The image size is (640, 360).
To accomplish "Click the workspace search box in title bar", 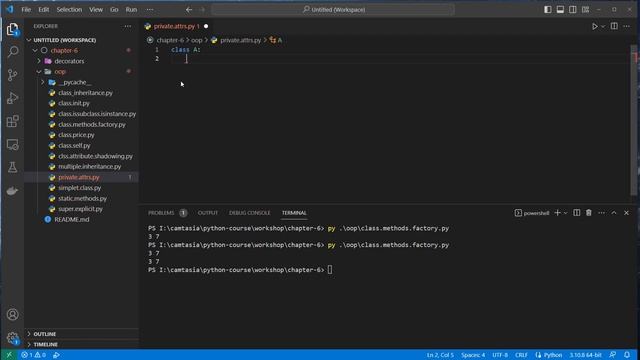I will [333, 9].
